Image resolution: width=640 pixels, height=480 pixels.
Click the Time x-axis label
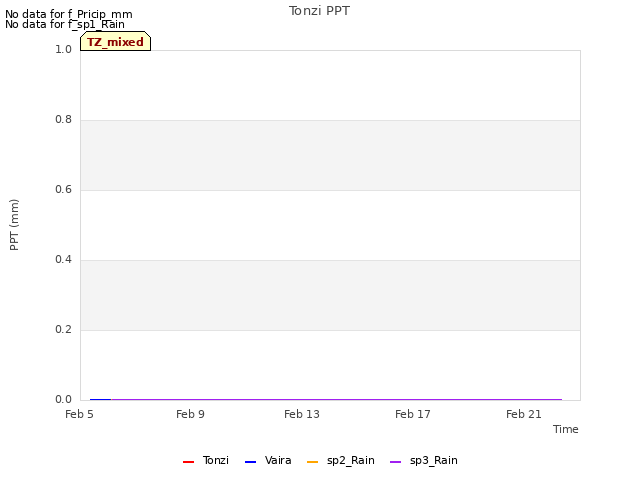click(x=565, y=429)
